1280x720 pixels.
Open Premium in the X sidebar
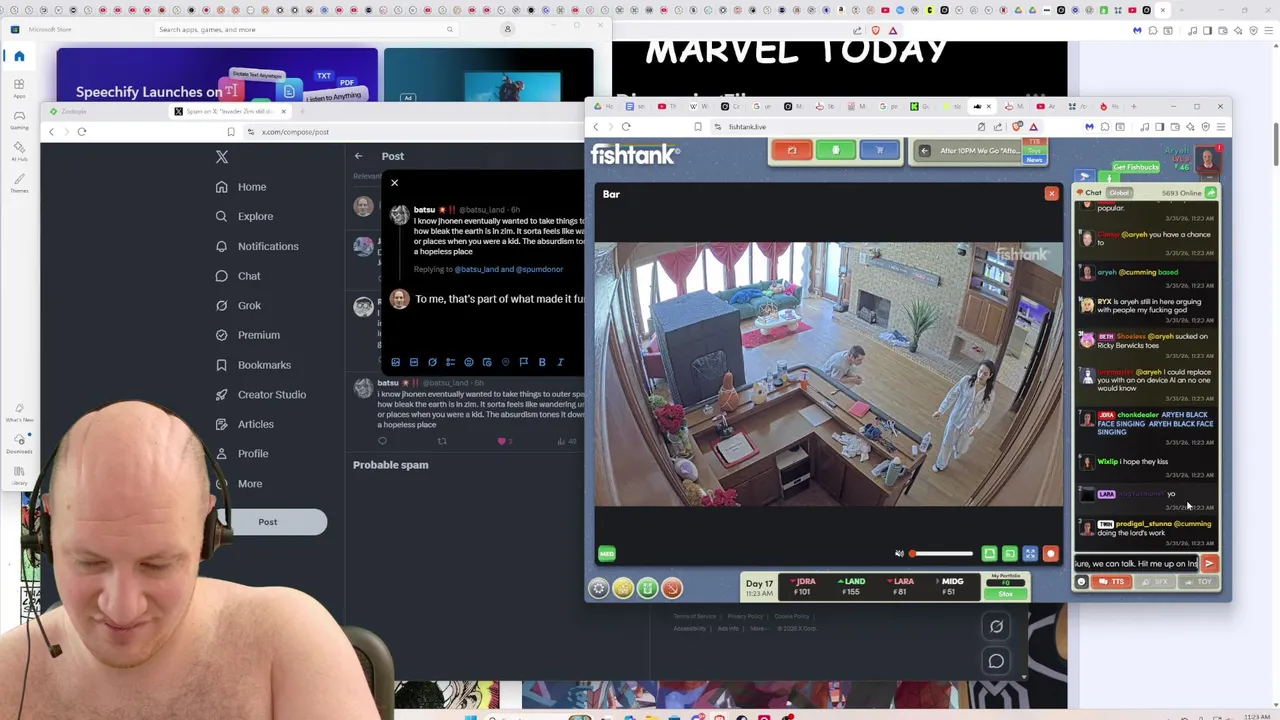(x=247, y=335)
